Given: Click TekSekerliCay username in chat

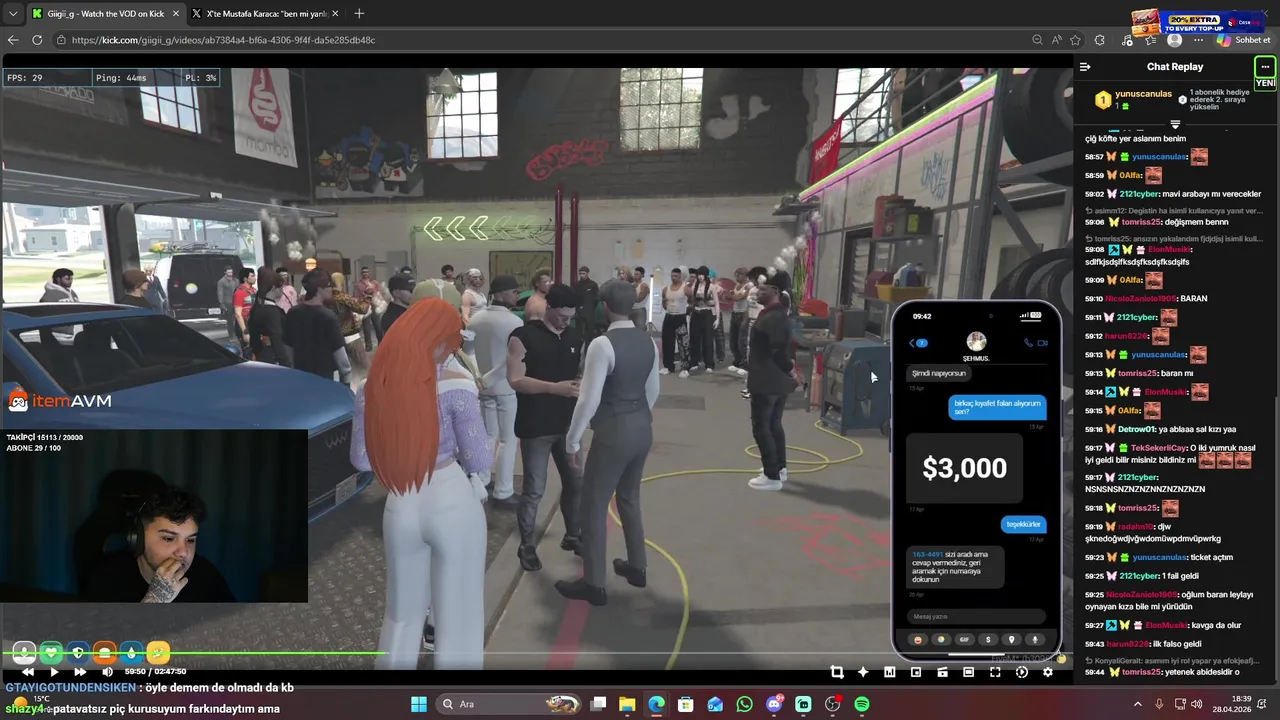Looking at the screenshot, I should [x=1158, y=448].
